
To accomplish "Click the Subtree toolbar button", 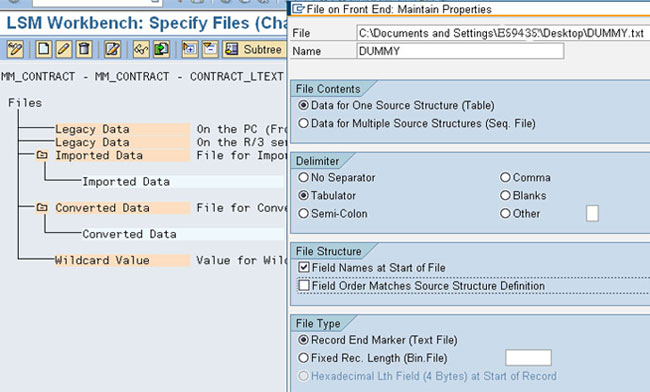I will pos(254,49).
